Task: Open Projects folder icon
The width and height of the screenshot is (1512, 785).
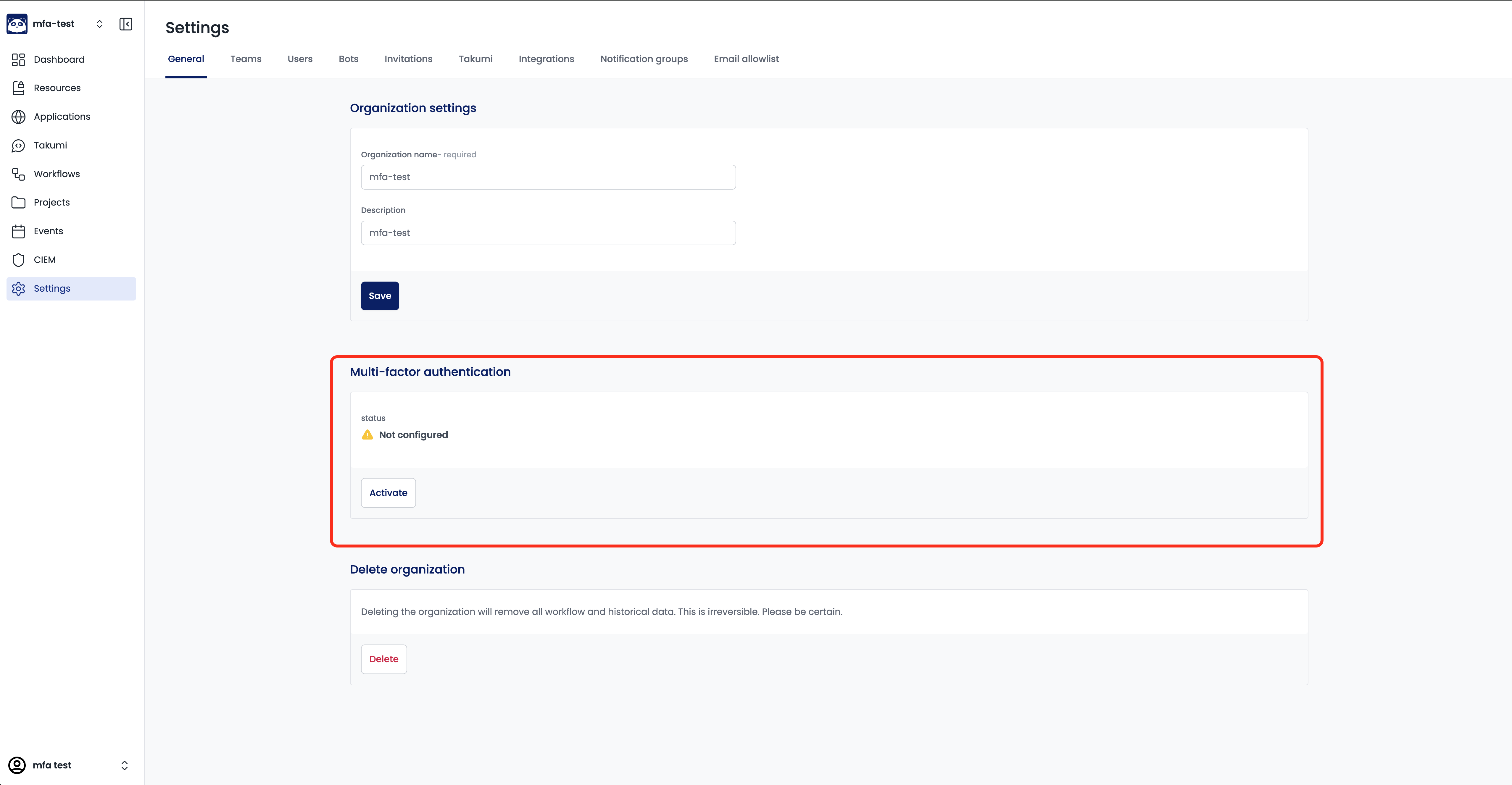Action: coord(18,202)
